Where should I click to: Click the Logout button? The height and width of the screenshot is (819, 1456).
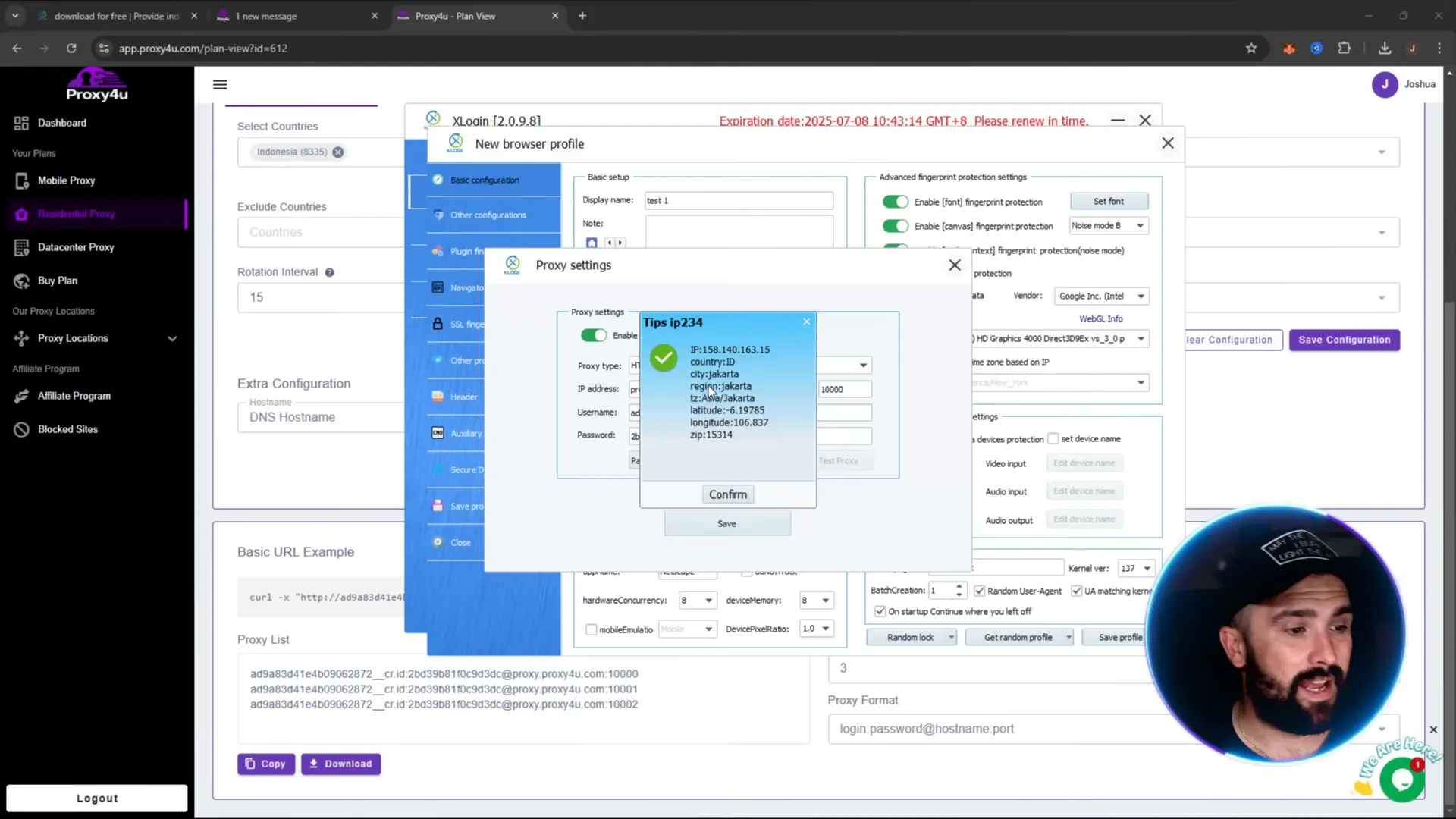point(97,798)
